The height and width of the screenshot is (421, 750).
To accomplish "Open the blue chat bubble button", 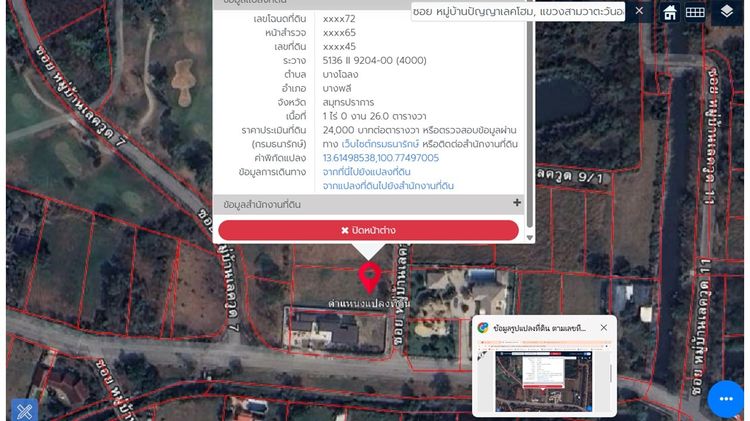I will click(726, 399).
